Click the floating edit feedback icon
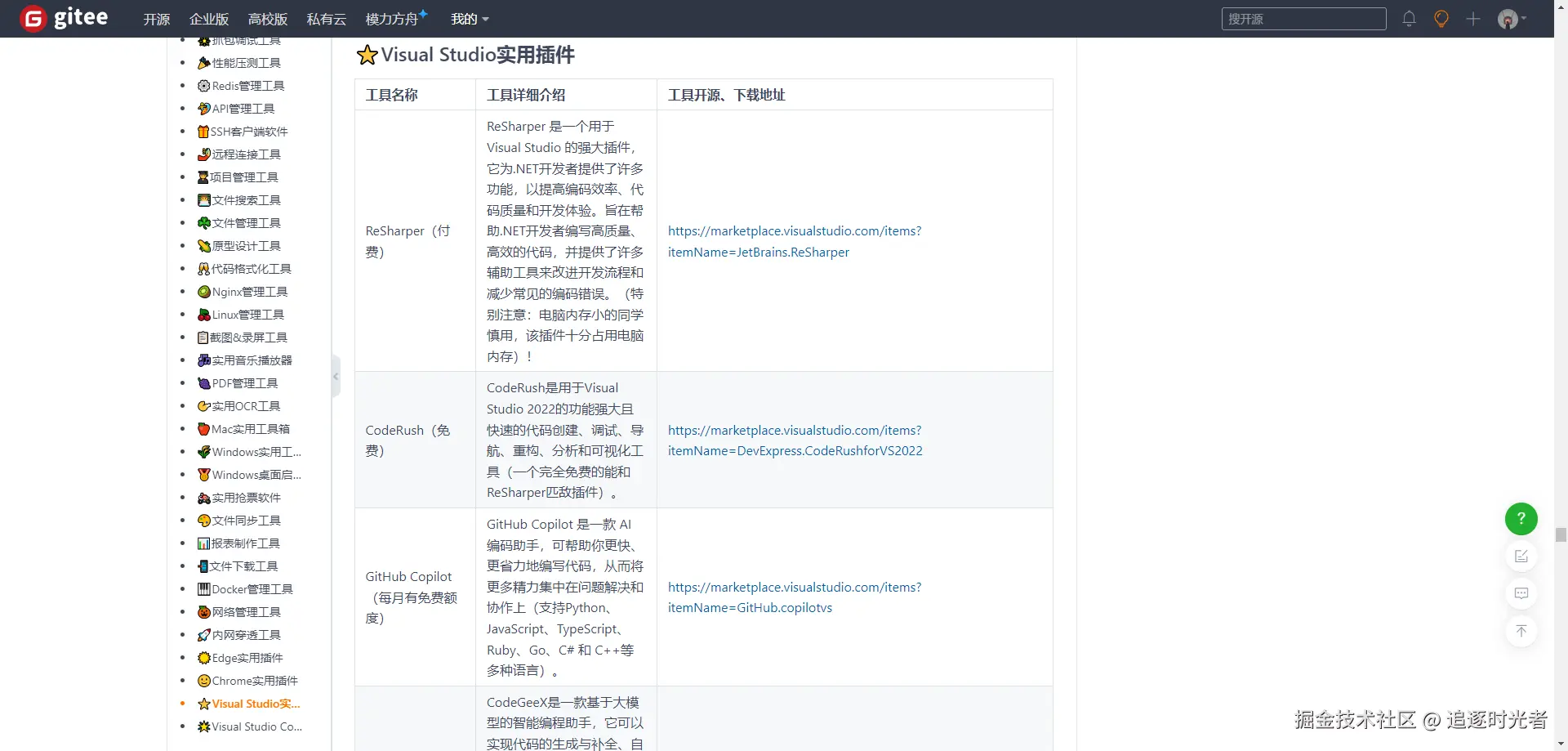1568x751 pixels. [1521, 557]
